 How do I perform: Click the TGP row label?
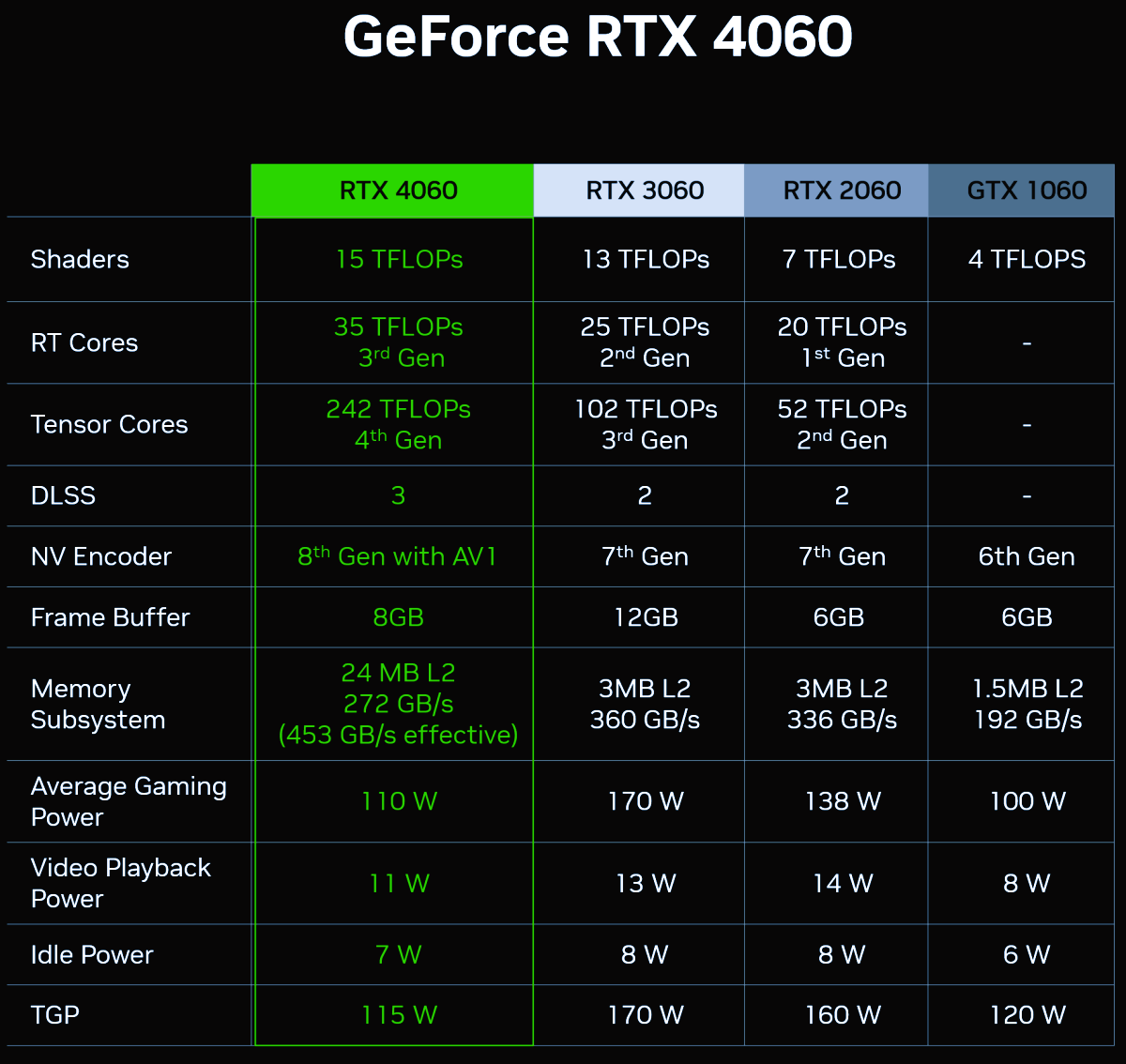click(54, 1015)
